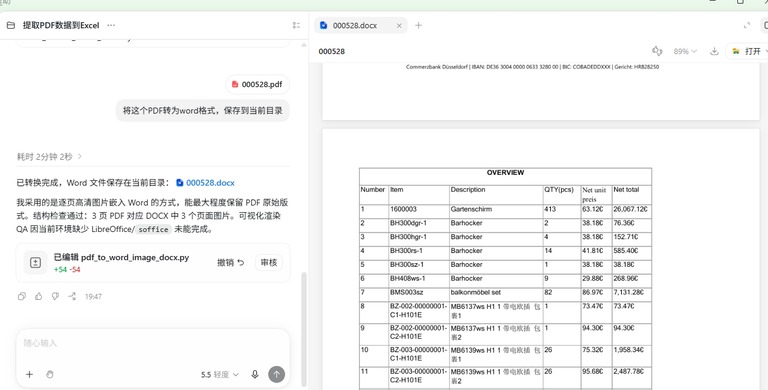768x390 pixels.
Task: Click the 打开 open button
Action: (748, 51)
